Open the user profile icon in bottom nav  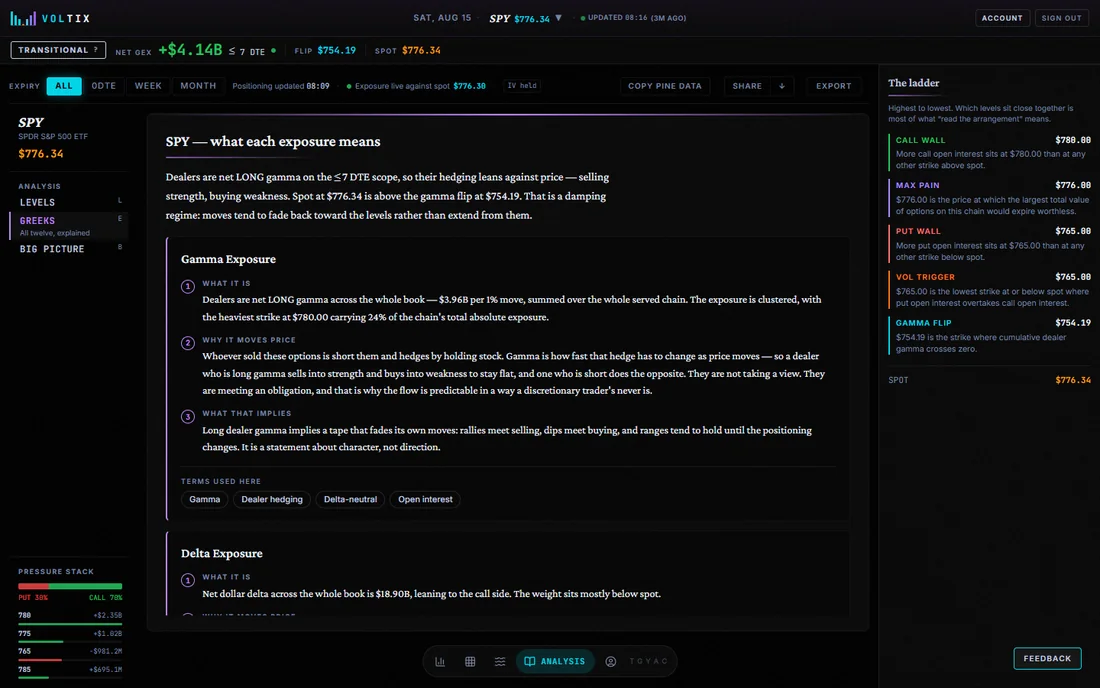[x=610, y=661]
